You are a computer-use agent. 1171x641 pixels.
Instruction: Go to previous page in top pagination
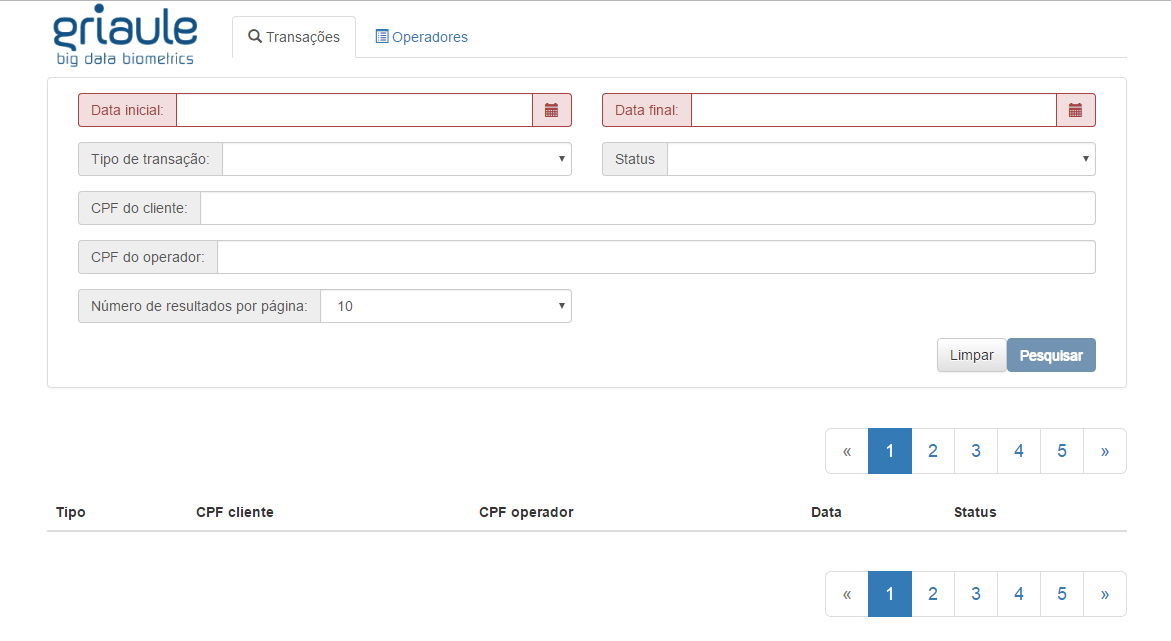[847, 451]
